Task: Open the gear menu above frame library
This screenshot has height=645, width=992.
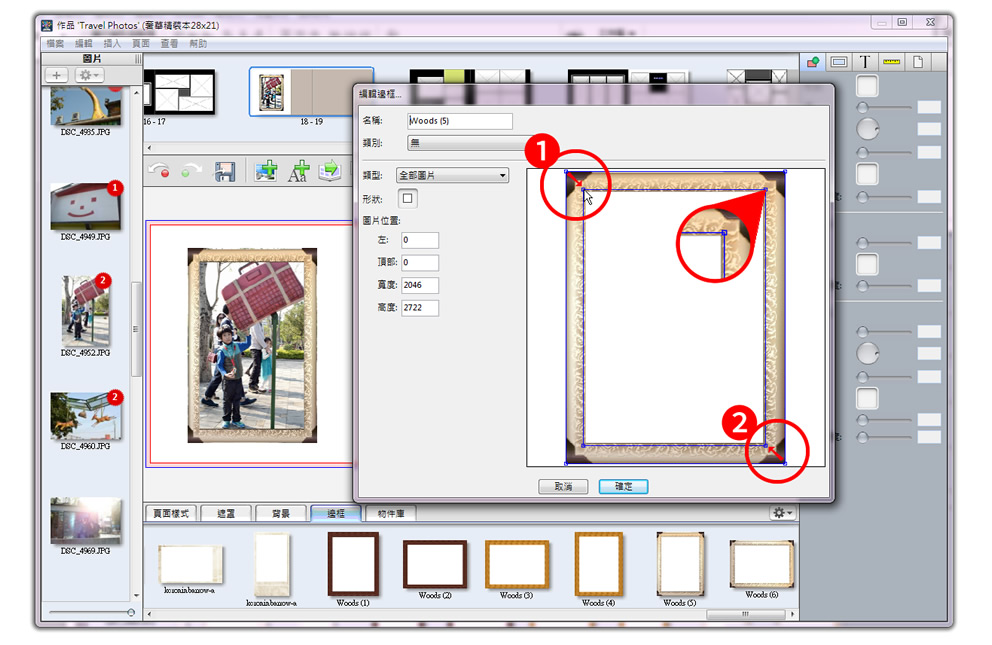Action: (x=782, y=513)
